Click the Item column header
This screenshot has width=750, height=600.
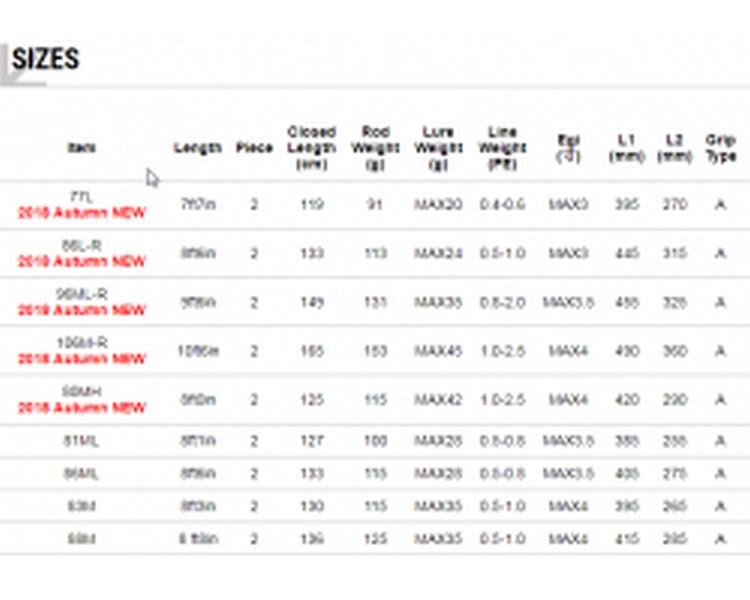(82, 148)
